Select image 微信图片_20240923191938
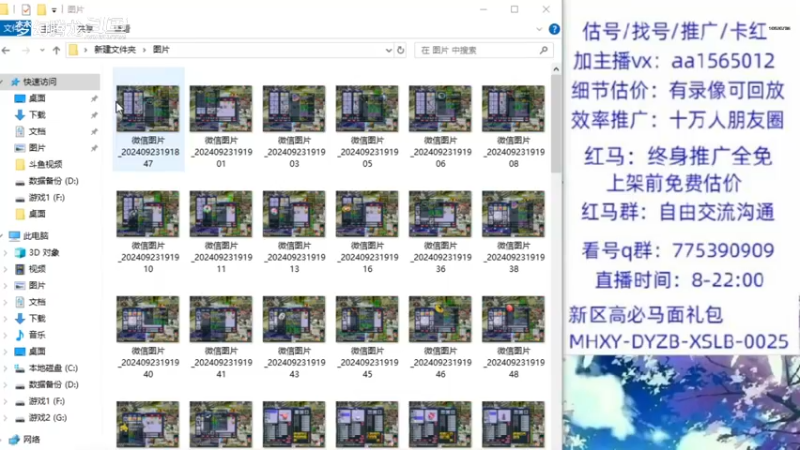 (x=513, y=232)
